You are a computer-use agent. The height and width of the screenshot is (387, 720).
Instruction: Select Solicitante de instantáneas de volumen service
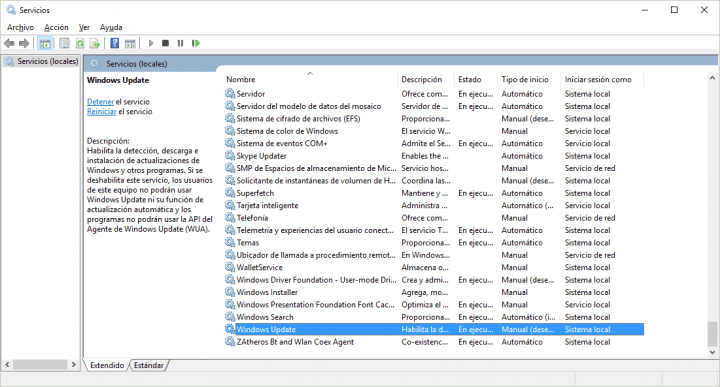tap(434, 180)
